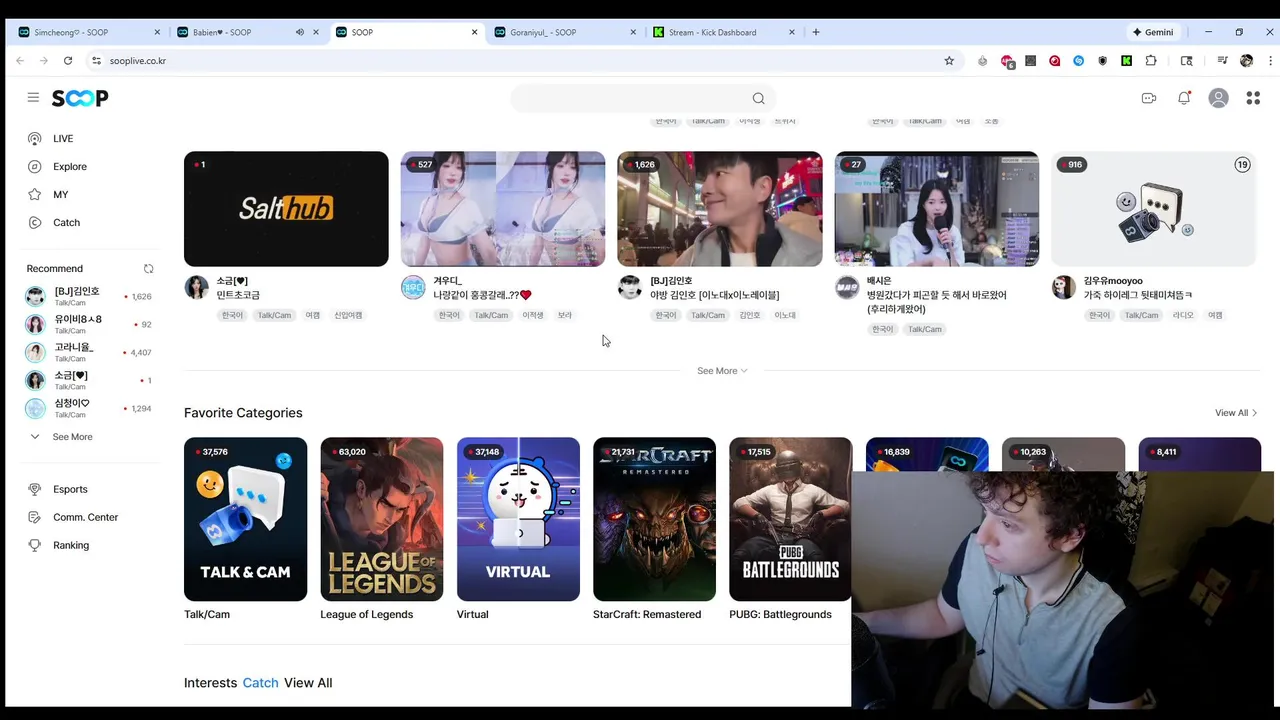This screenshot has height=720, width=1280.
Task: Open Esports in the sidebar
Action: tap(70, 489)
